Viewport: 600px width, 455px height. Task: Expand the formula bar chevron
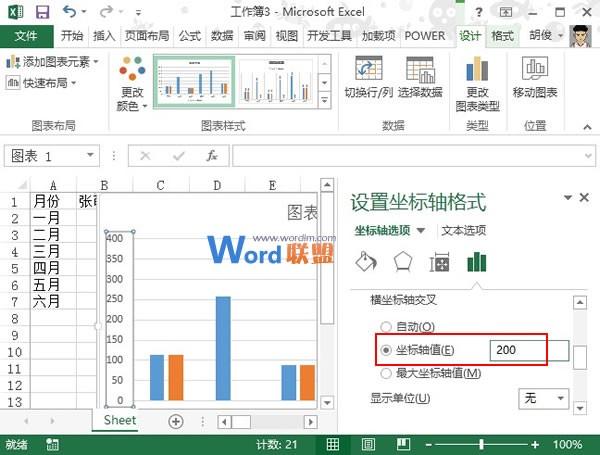point(588,156)
